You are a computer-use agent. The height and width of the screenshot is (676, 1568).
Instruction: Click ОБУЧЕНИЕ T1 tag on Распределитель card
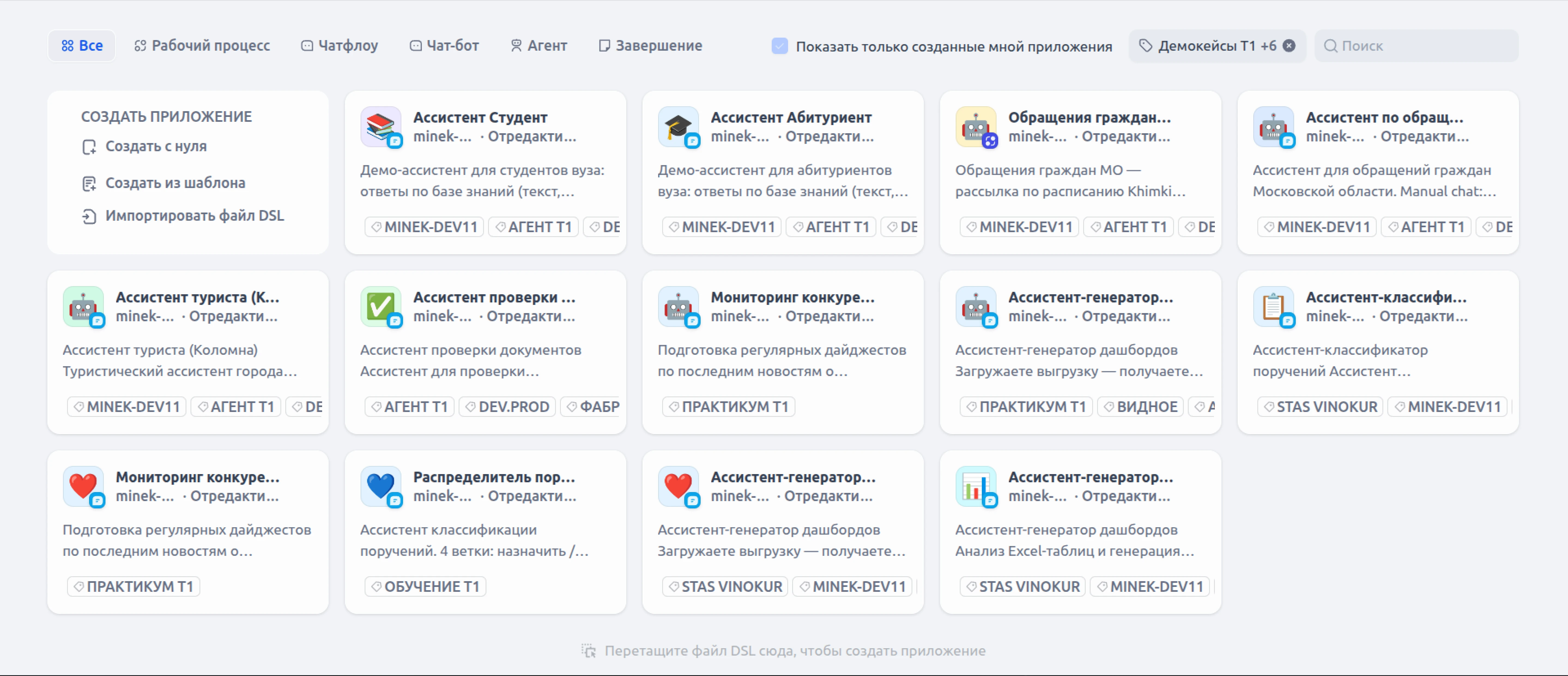pyautogui.click(x=425, y=587)
